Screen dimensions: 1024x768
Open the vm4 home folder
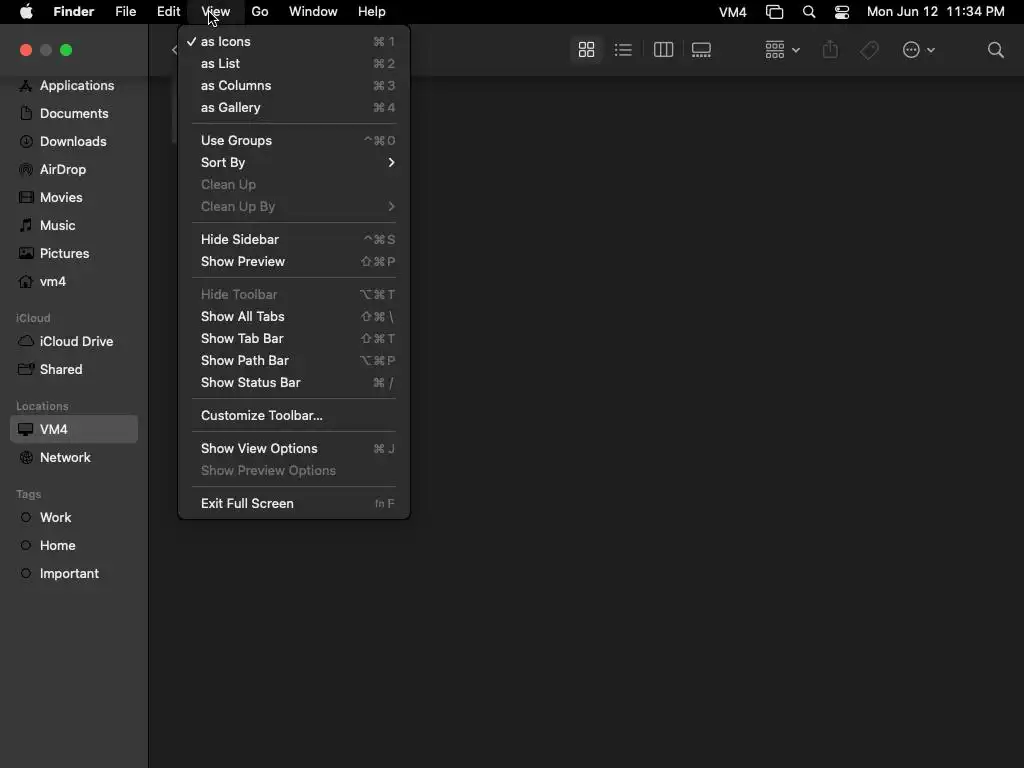[x=74, y=282]
